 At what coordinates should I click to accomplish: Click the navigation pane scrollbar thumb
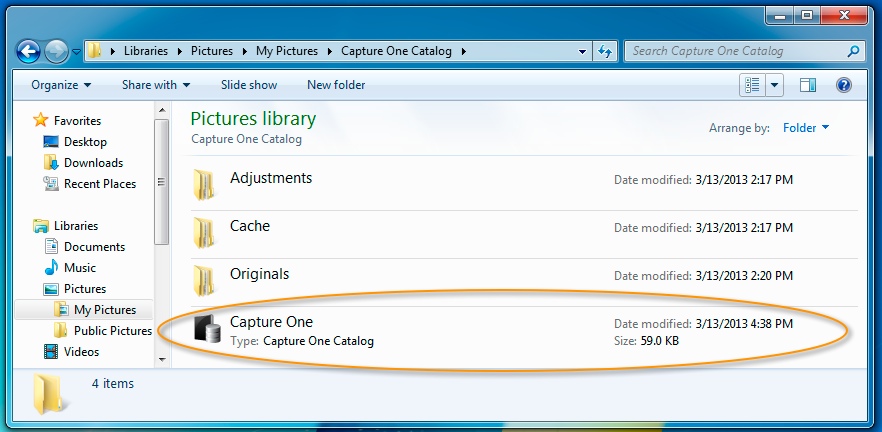pyautogui.click(x=162, y=182)
